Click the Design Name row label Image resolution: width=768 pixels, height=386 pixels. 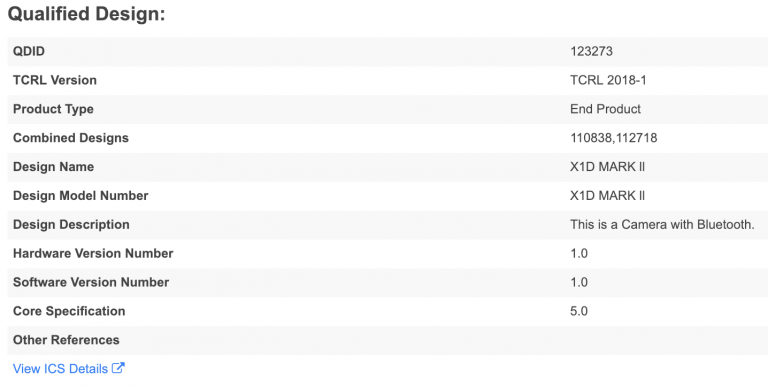tap(53, 167)
